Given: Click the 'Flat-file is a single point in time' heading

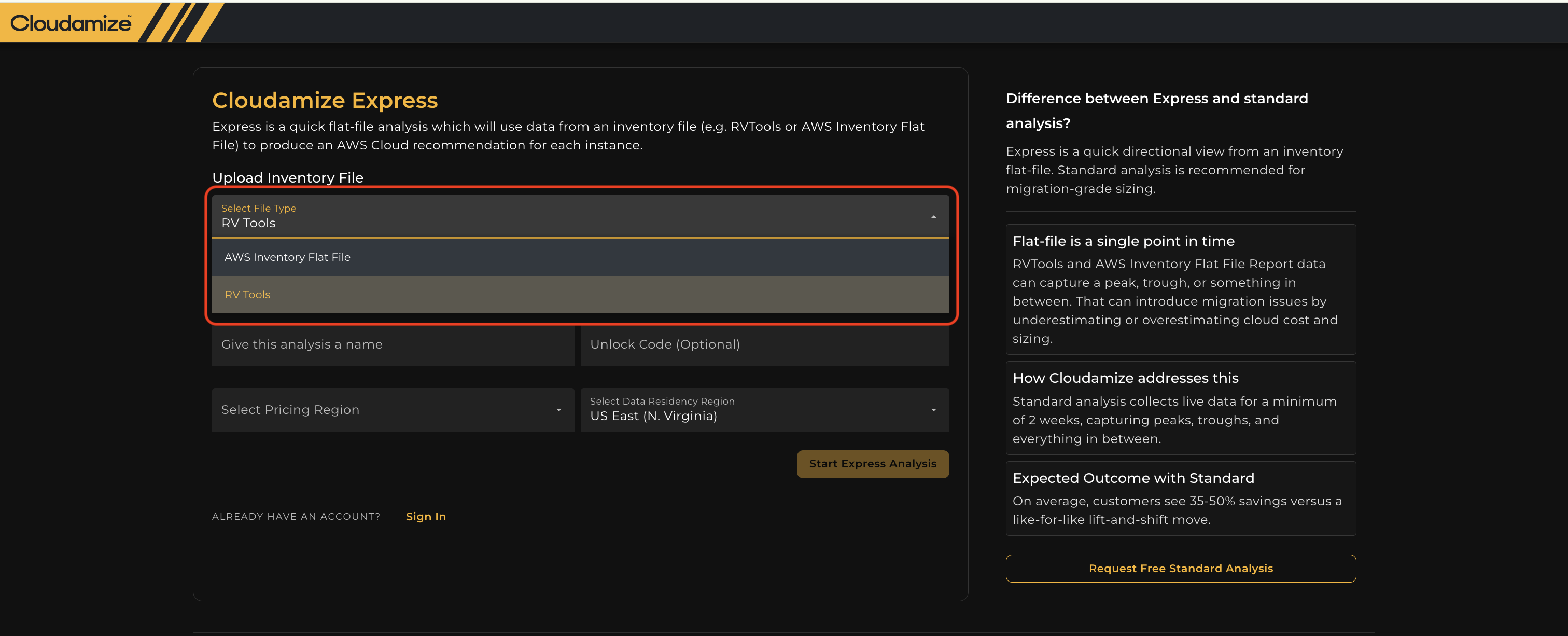Looking at the screenshot, I should [x=1123, y=241].
